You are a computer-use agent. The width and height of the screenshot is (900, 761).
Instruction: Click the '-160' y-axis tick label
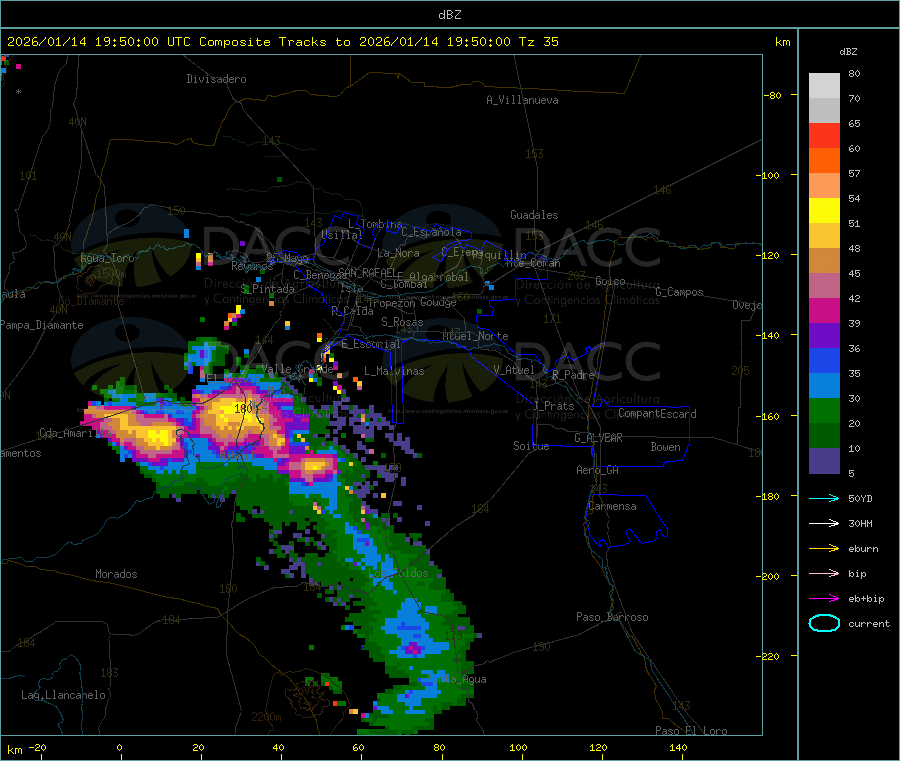point(768,416)
